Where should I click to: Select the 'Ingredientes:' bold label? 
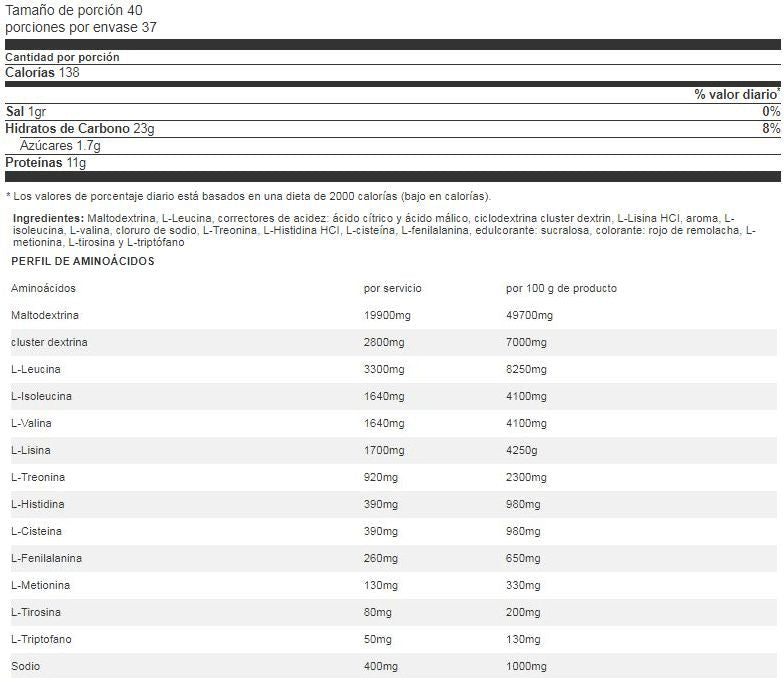coord(48,218)
